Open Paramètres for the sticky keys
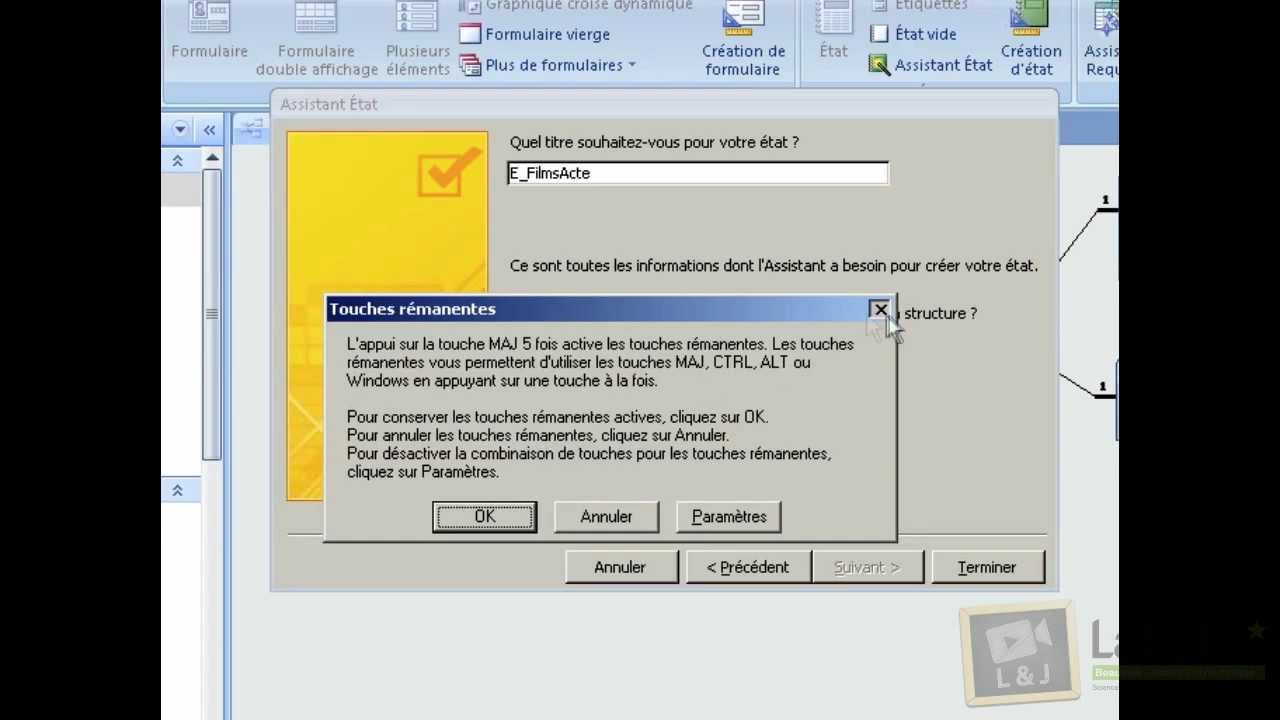 pyautogui.click(x=729, y=517)
